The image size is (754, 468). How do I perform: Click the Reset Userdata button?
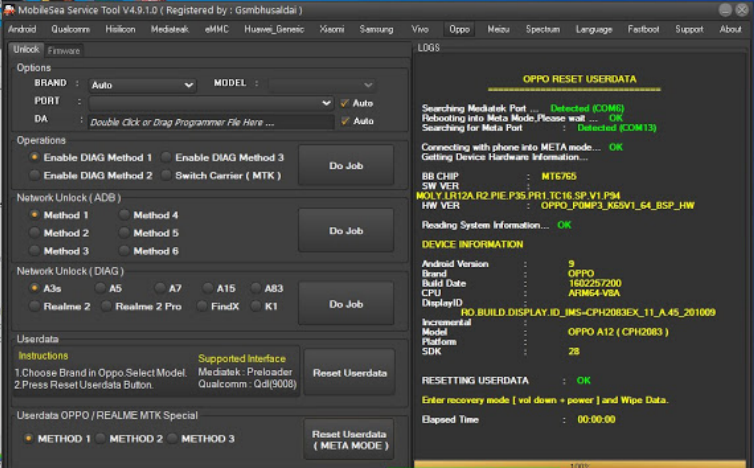(x=350, y=373)
